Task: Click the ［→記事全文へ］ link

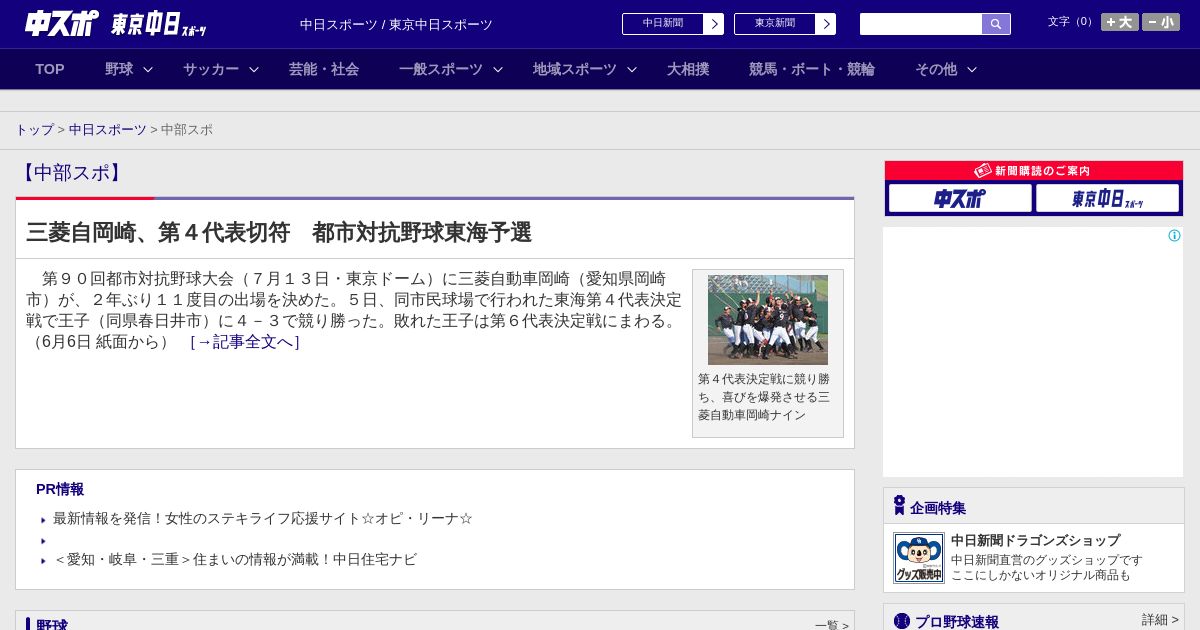Action: coord(245,342)
